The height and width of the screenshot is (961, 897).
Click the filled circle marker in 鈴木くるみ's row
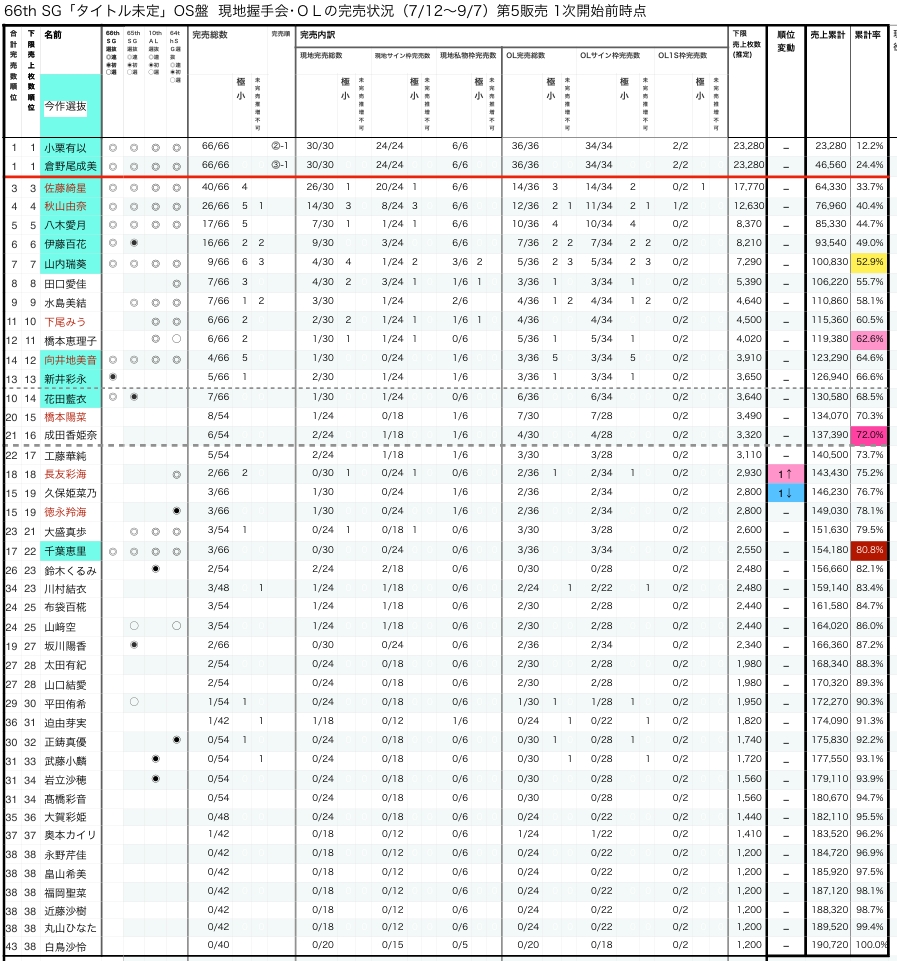(x=155, y=568)
